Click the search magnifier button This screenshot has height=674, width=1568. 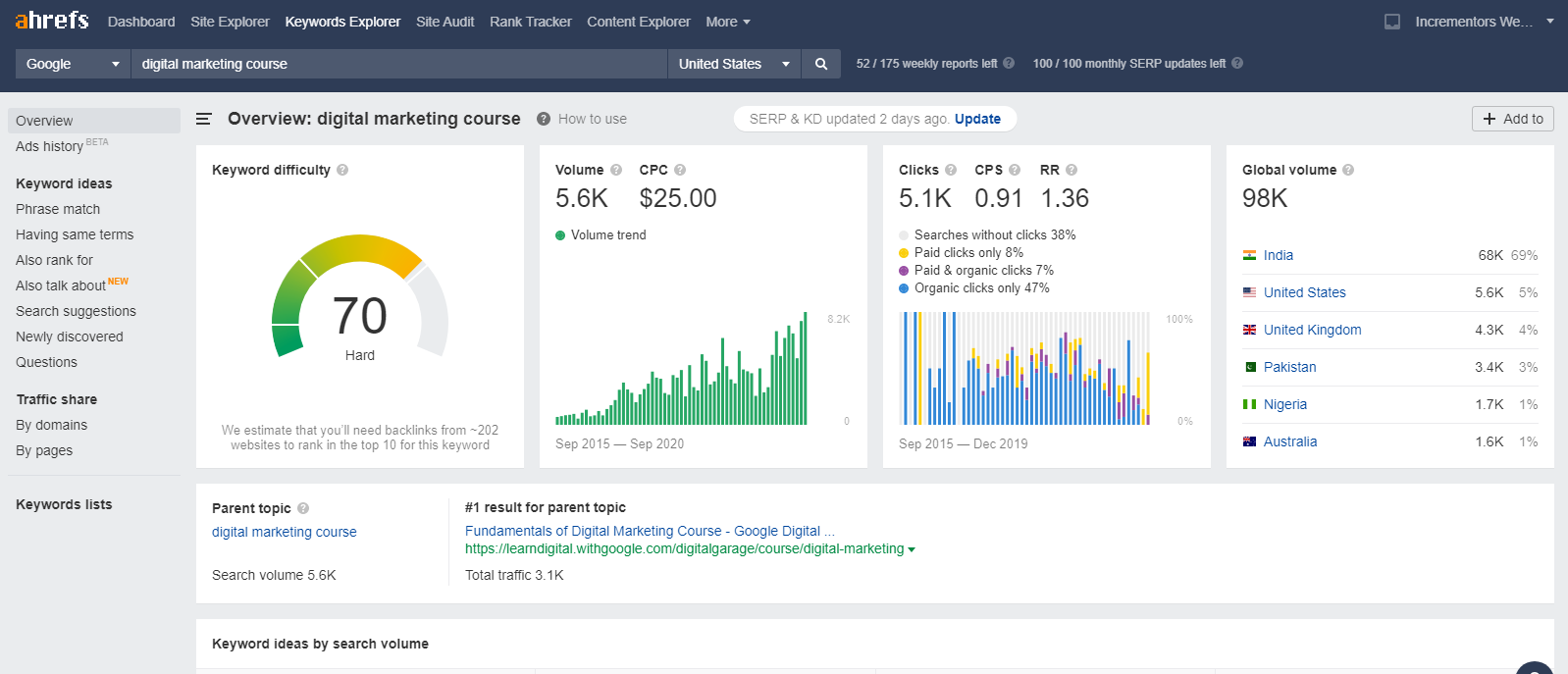[x=821, y=64]
